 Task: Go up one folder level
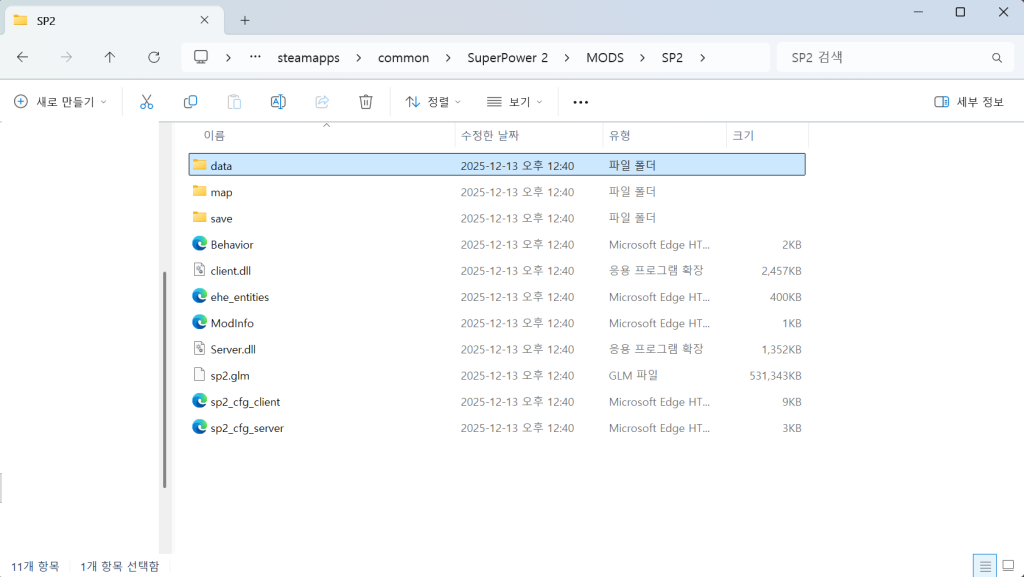(x=110, y=58)
